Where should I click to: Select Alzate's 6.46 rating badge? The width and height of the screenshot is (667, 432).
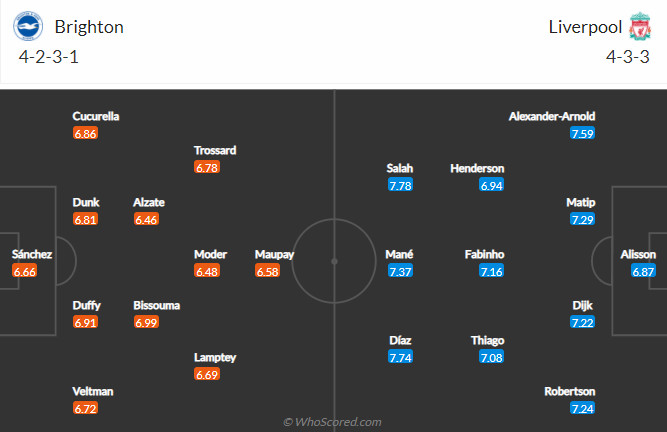pyautogui.click(x=146, y=219)
